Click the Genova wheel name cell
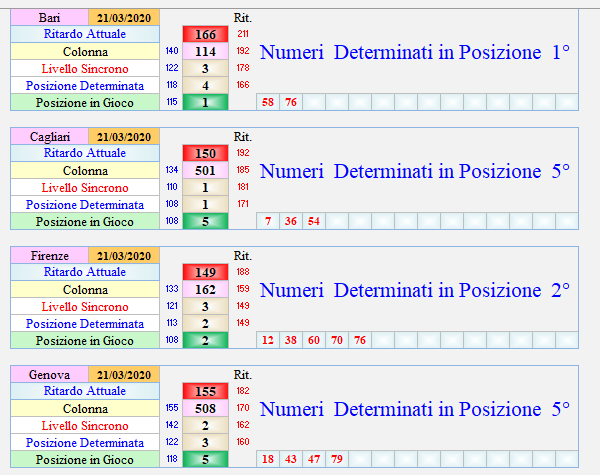The image size is (600, 475). [49, 375]
